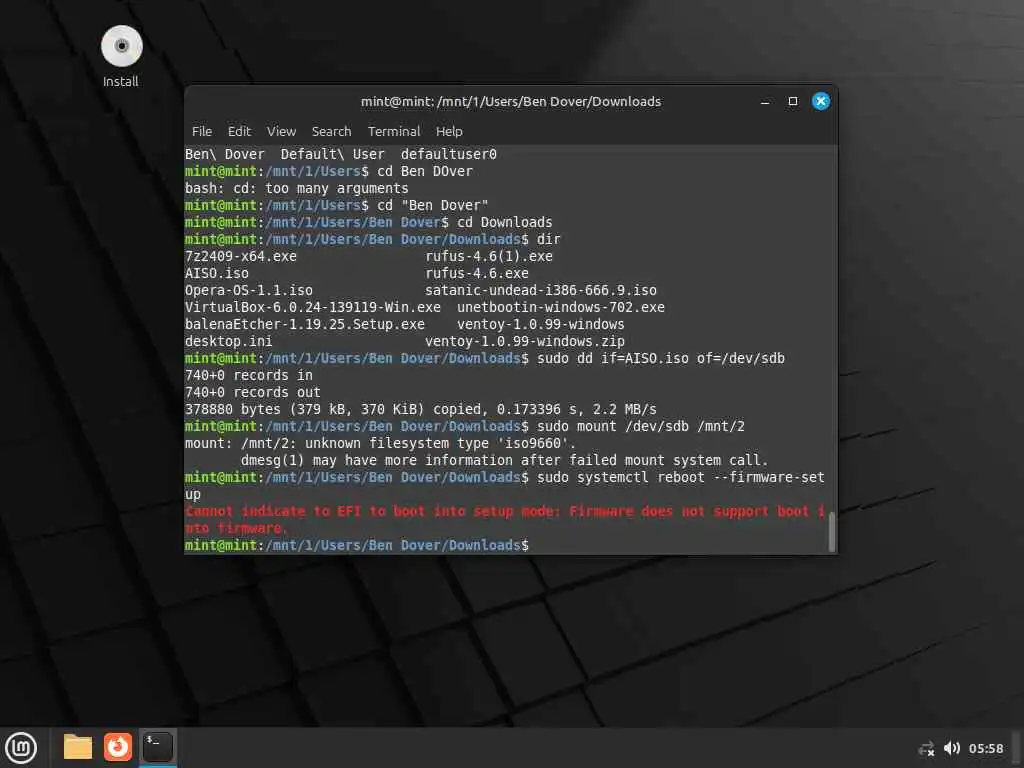Screen dimensions: 1024x768
Task: Open the Terminal menu
Action: [x=394, y=131]
